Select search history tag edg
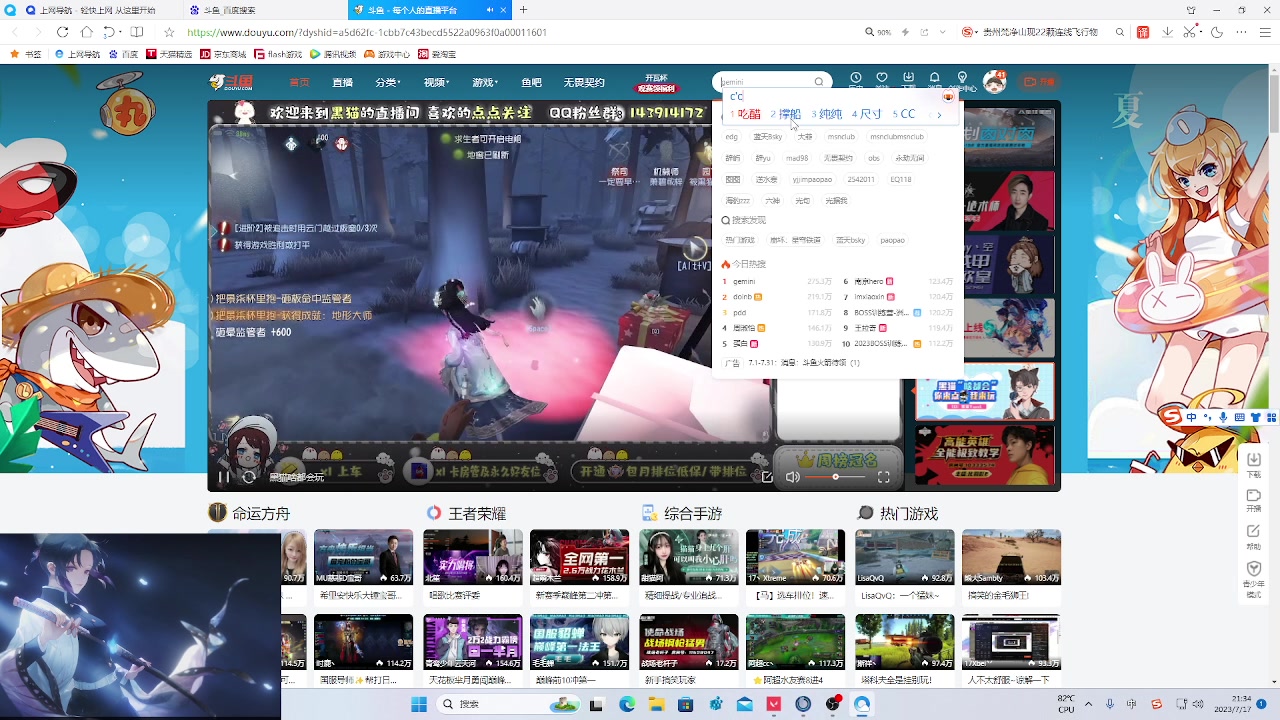1280x720 pixels. pos(732,137)
